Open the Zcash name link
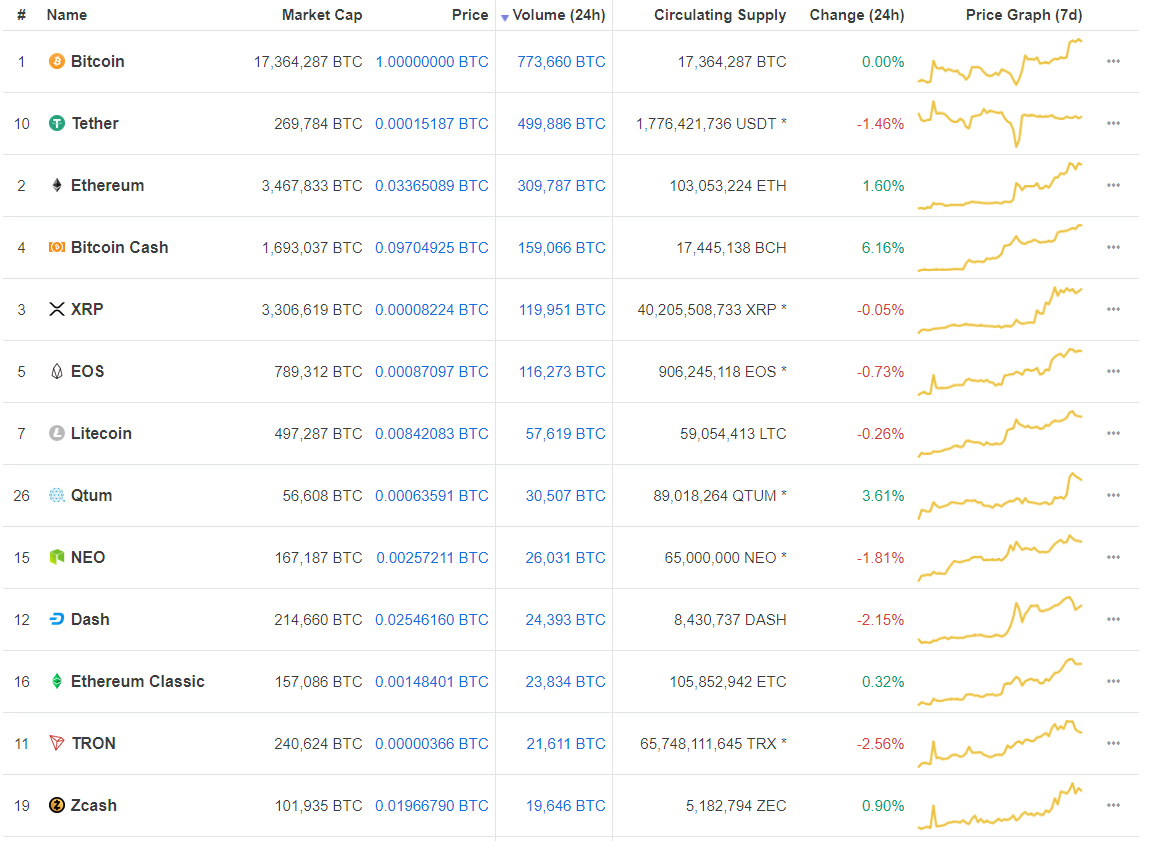Image resolution: width=1166 pixels, height=841 pixels. tap(93, 805)
